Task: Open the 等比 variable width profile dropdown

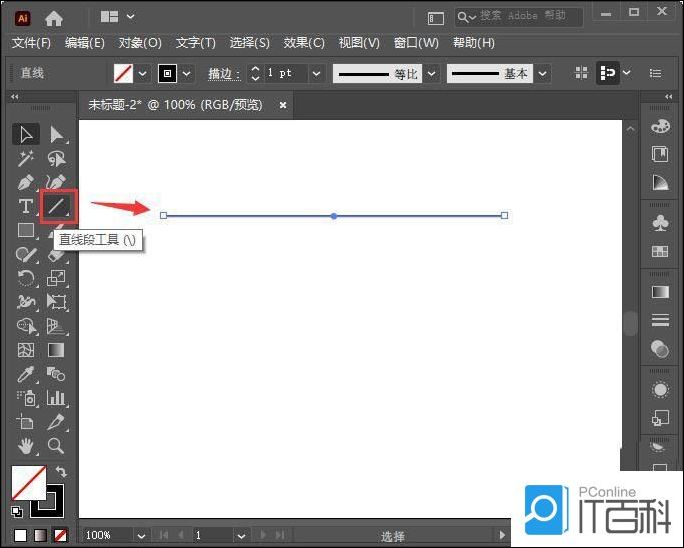Action: click(x=431, y=74)
